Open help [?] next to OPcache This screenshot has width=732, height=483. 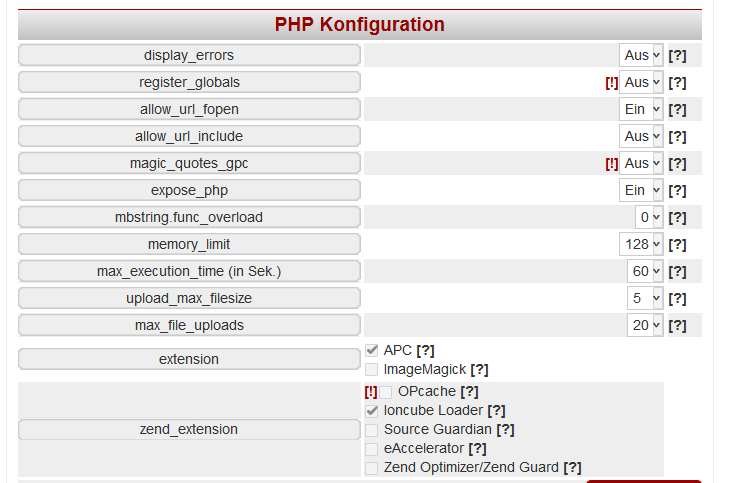click(x=469, y=392)
